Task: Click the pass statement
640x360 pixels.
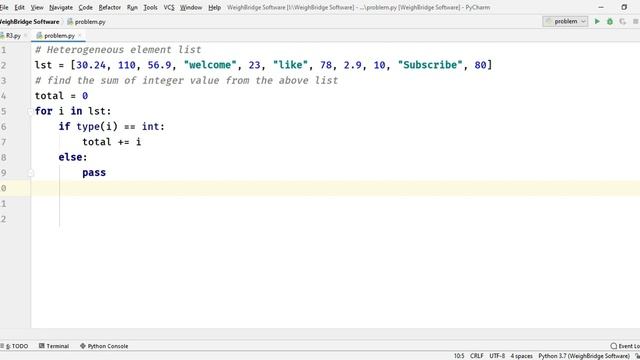Action: tap(94, 173)
